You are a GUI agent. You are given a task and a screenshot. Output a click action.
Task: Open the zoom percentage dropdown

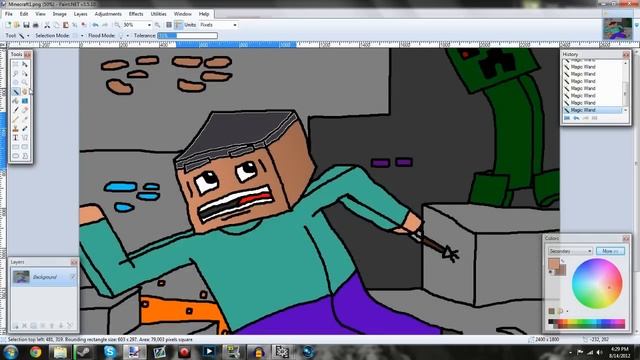(x=149, y=25)
